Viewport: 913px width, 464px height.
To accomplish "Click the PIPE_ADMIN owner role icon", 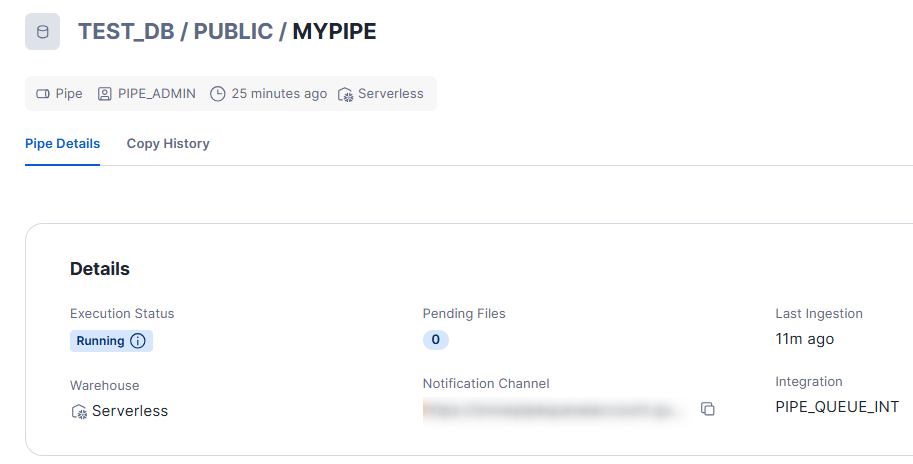I will click(105, 94).
